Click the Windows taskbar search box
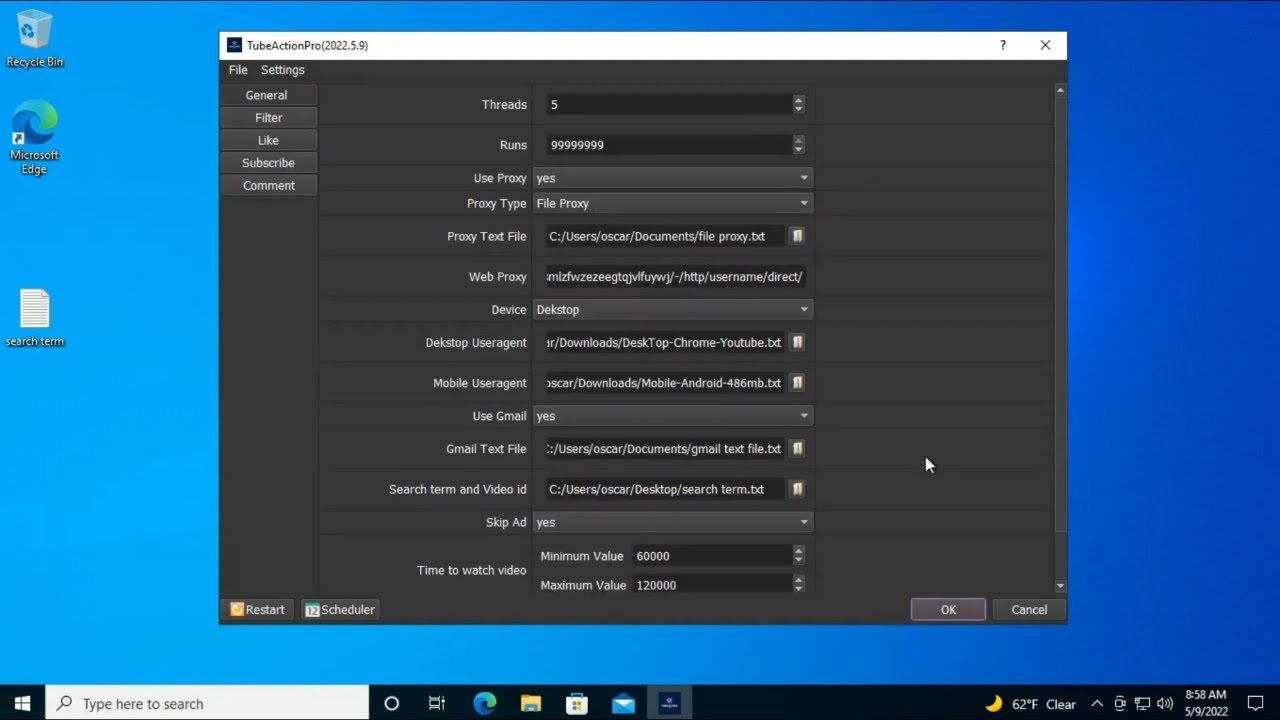This screenshot has height=720, width=1280. tap(207, 703)
